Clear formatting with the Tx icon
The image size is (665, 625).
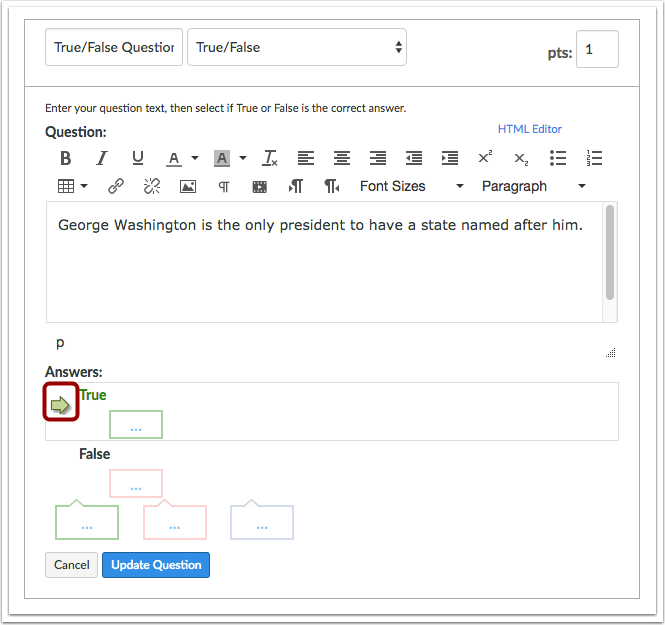click(x=270, y=159)
